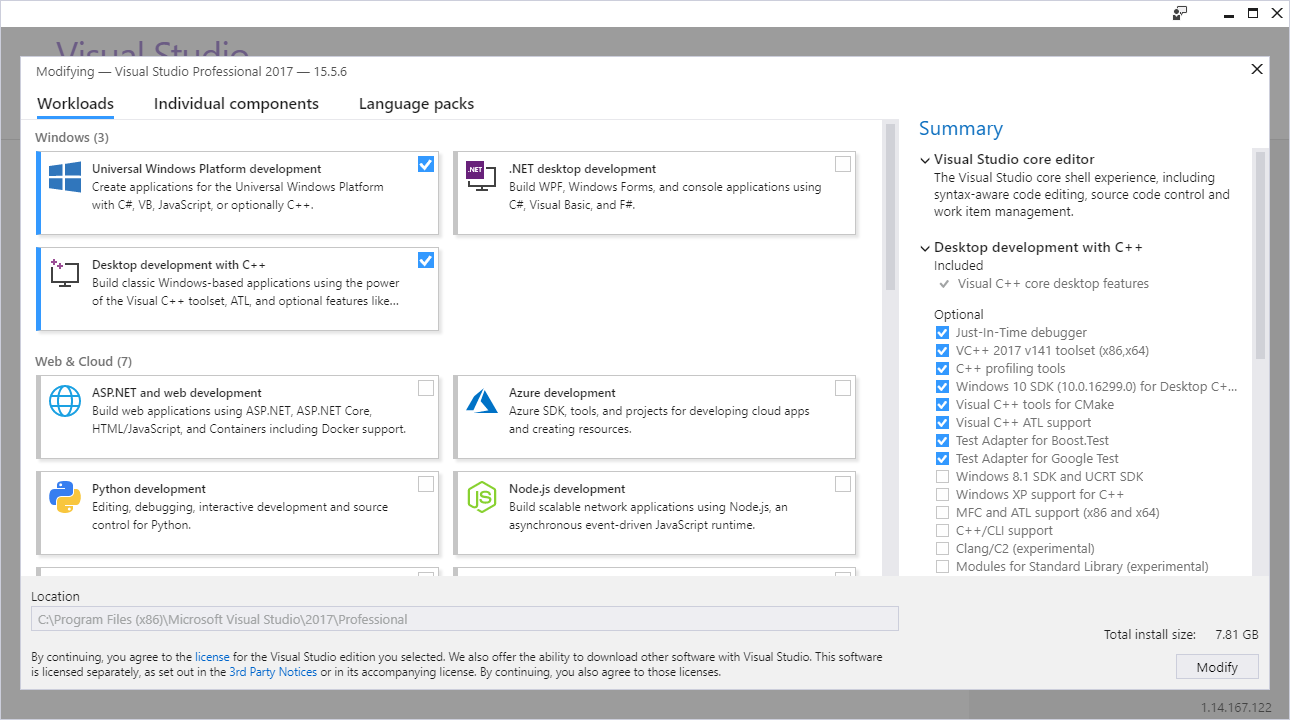Uncheck Test Adapter for Boost.Test

click(942, 441)
